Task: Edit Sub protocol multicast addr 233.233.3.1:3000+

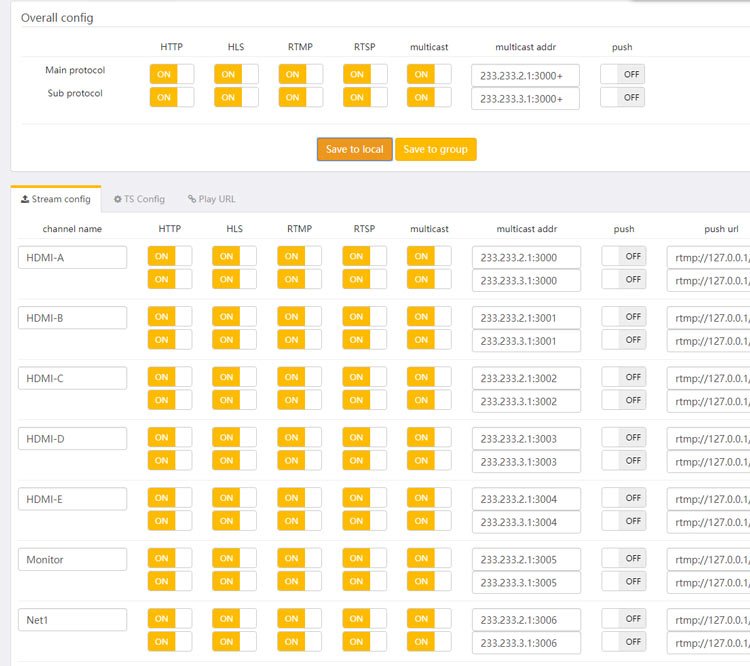Action: coord(525,99)
